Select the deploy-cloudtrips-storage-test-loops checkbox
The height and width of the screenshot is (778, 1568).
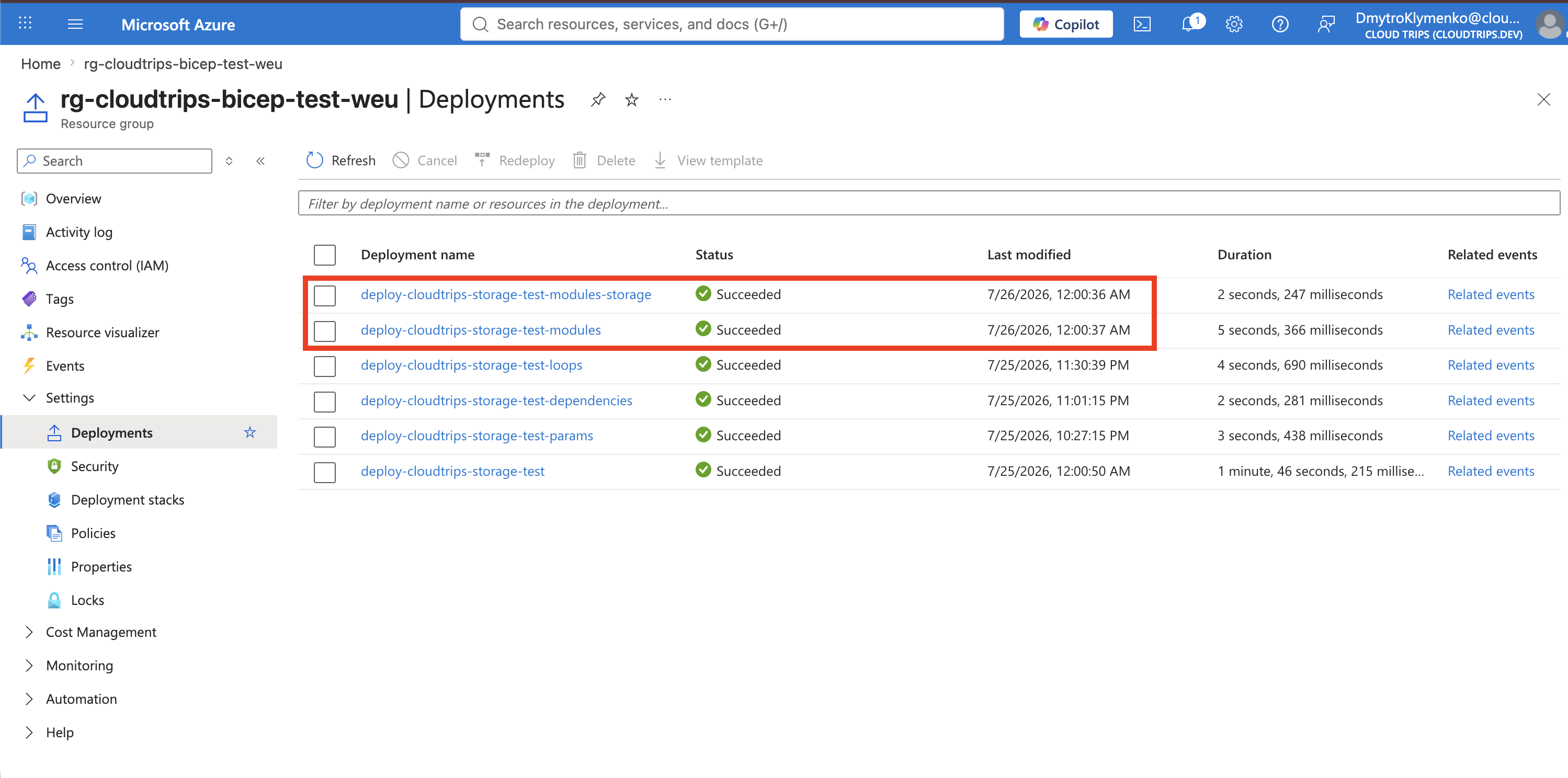[x=324, y=366]
